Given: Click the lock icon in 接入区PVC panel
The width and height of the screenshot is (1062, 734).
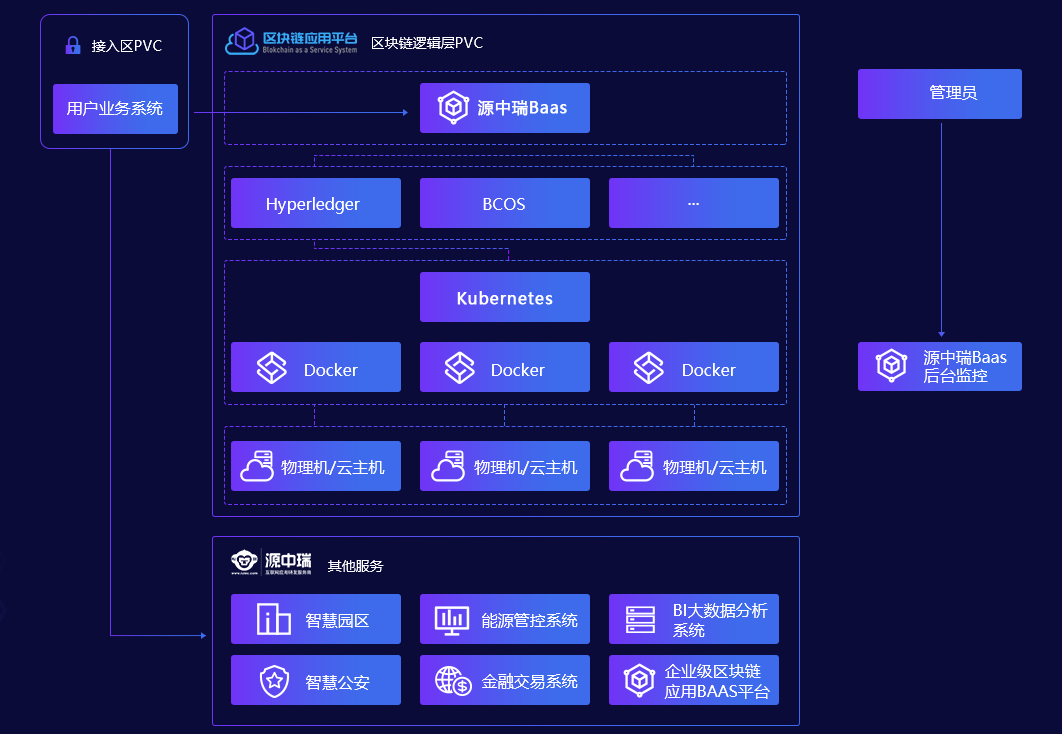Looking at the screenshot, I should click(74, 45).
